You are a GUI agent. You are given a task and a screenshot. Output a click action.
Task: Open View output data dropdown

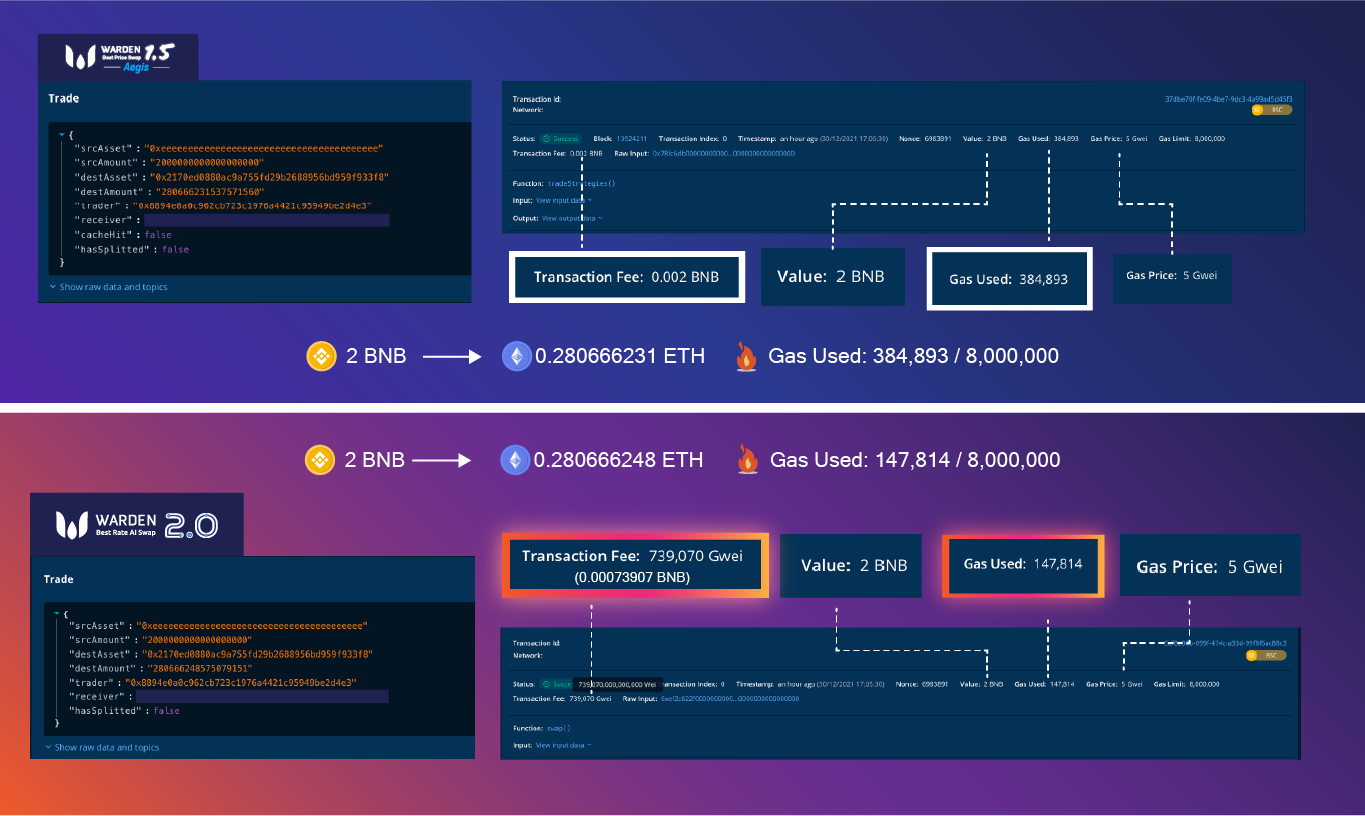point(572,217)
